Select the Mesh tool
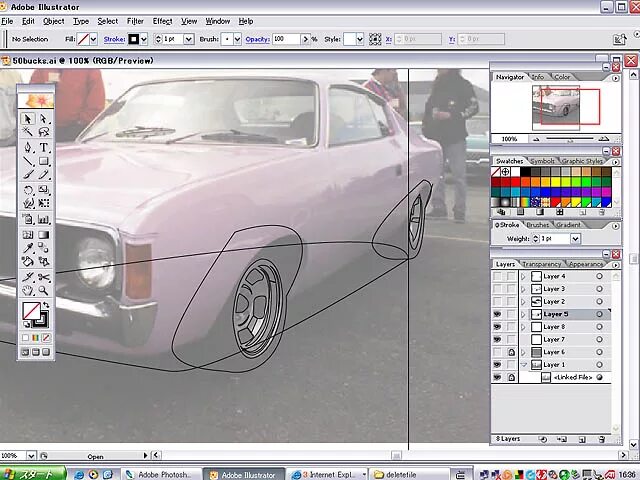The image size is (640, 480). pos(28,235)
